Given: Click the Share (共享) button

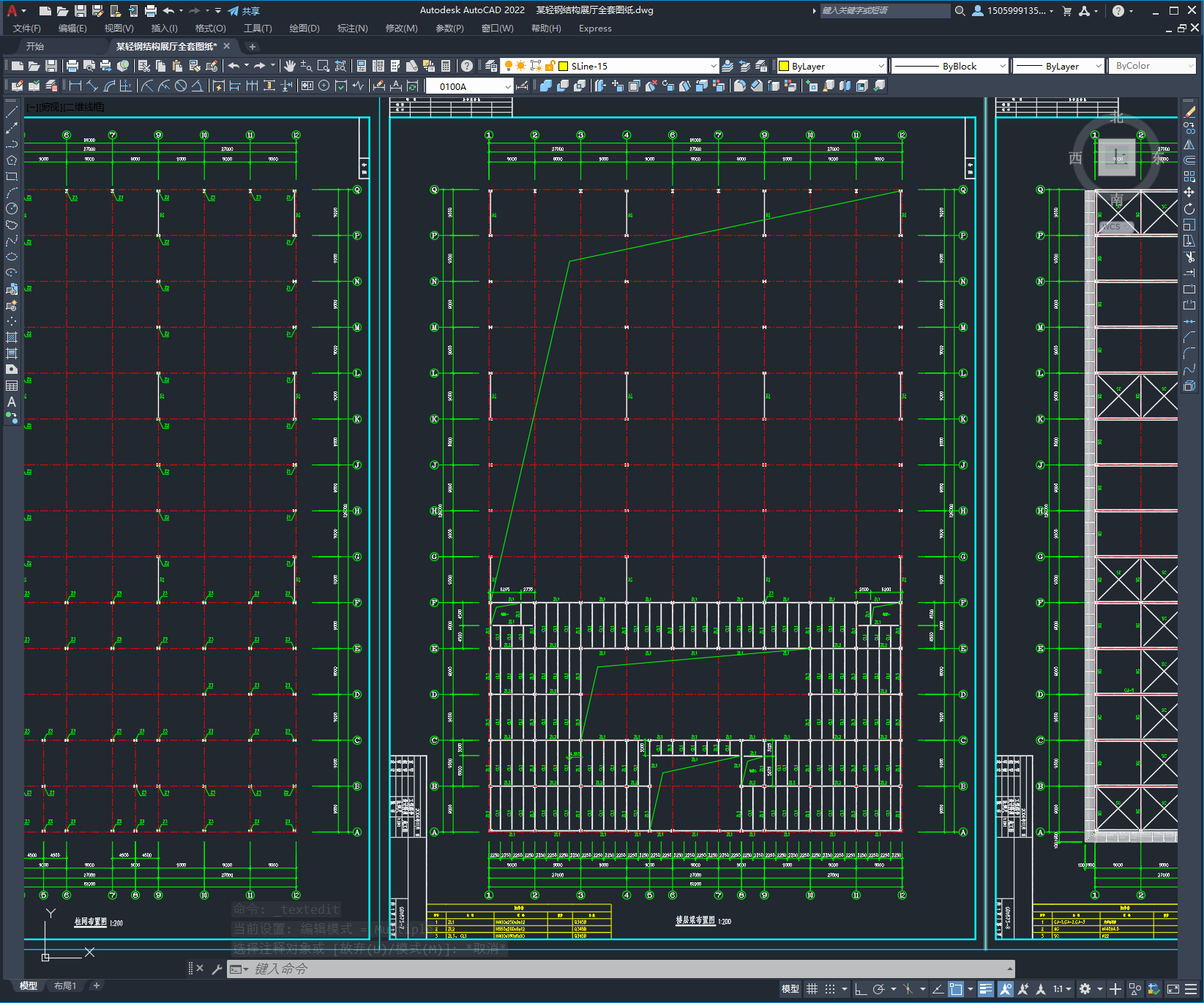Looking at the screenshot, I should 244,10.
